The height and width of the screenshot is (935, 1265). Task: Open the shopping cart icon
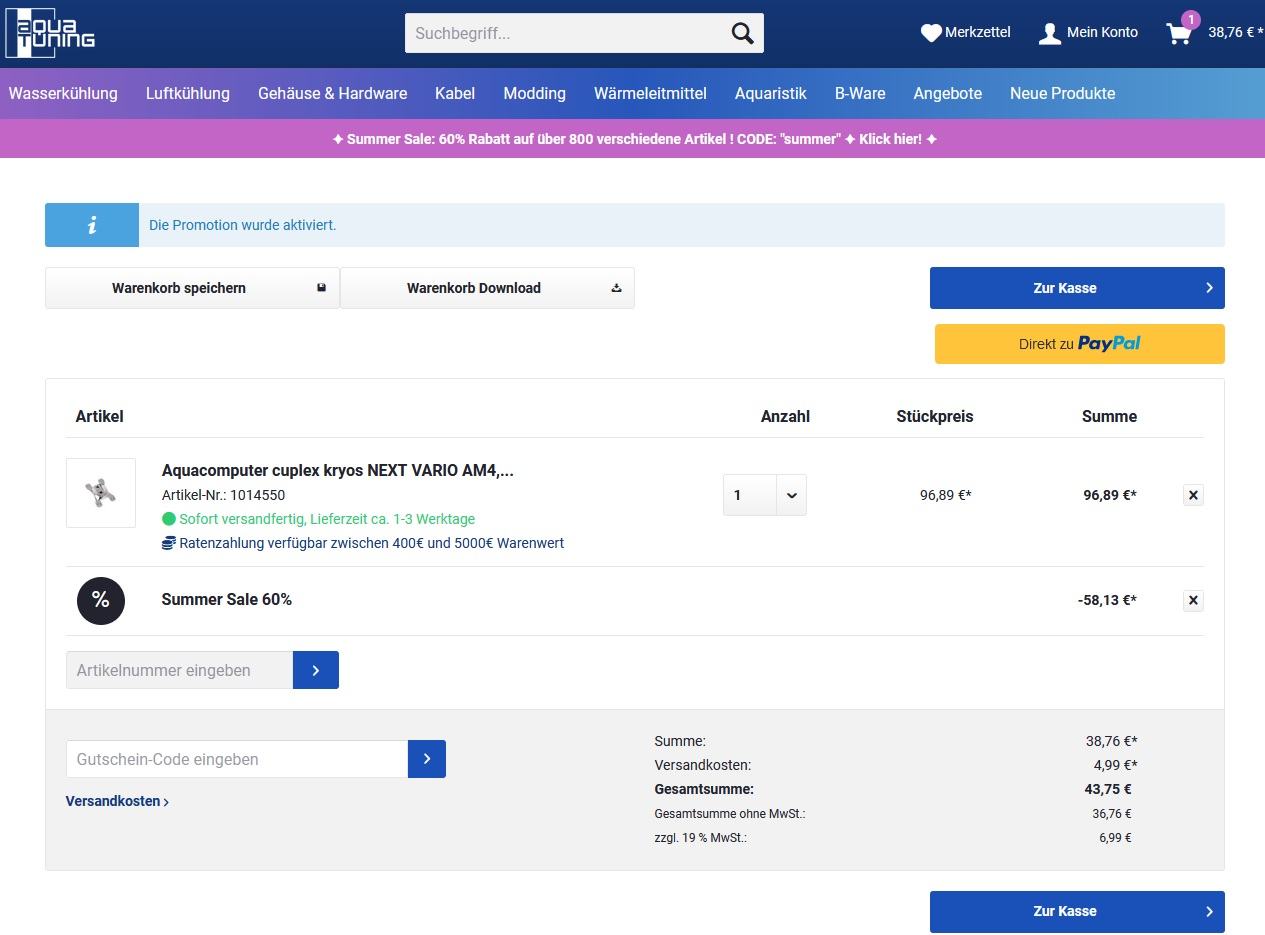tap(1179, 33)
